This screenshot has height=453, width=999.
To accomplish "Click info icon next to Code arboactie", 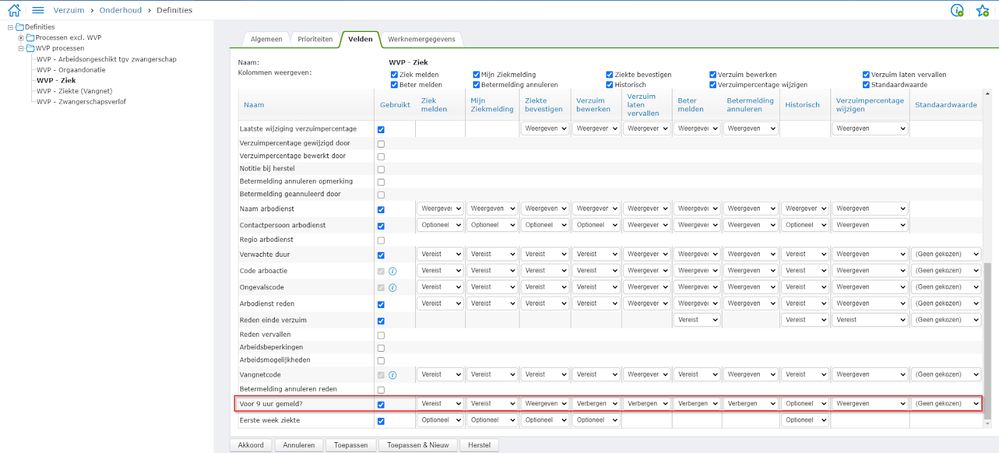I will [393, 271].
